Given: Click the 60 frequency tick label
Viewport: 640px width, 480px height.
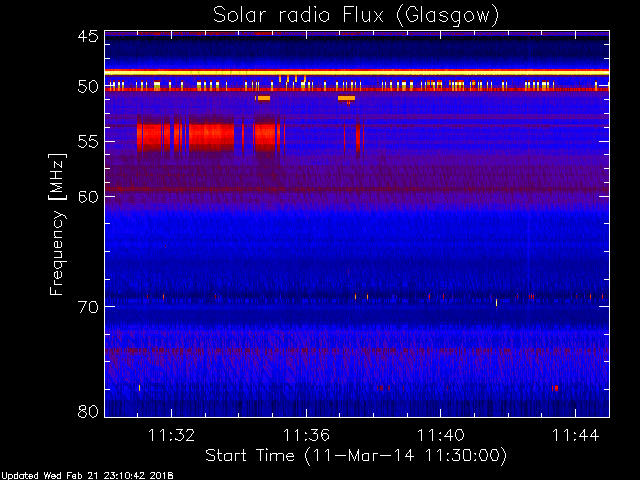Looking at the screenshot, I should pyautogui.click(x=88, y=197).
